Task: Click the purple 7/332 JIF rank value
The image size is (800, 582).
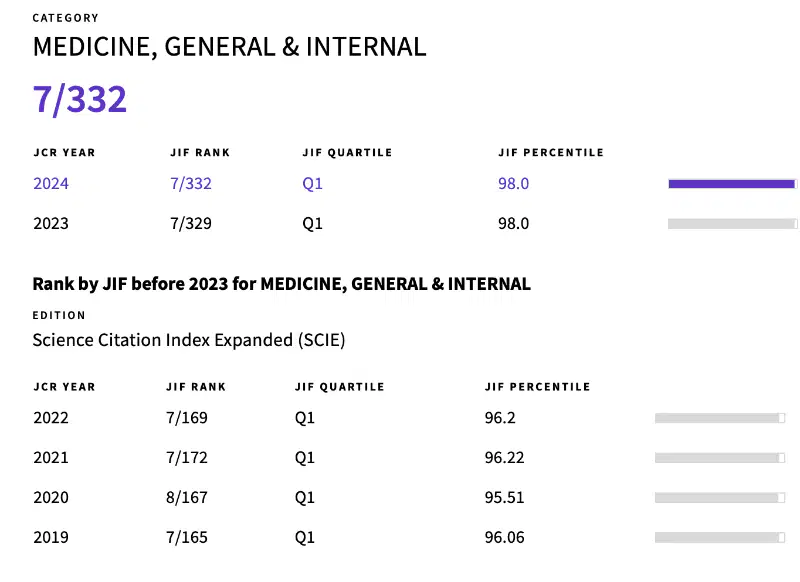Action: click(191, 184)
